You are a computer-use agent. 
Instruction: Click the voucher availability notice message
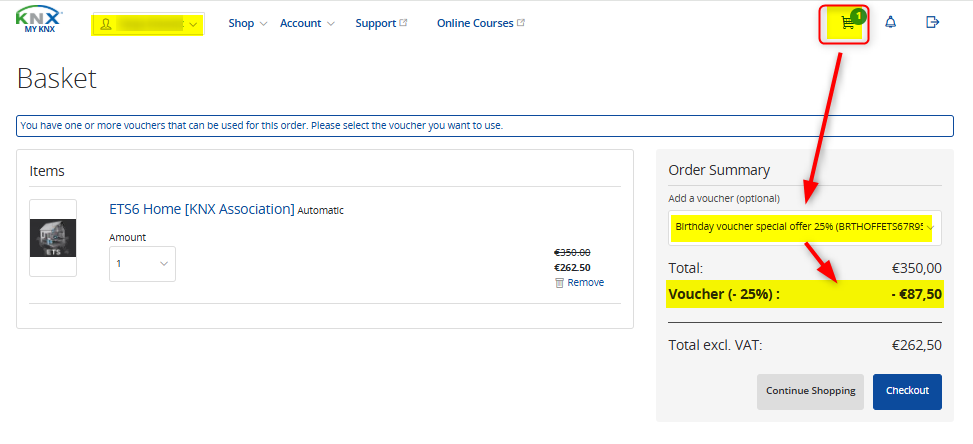coord(261,125)
